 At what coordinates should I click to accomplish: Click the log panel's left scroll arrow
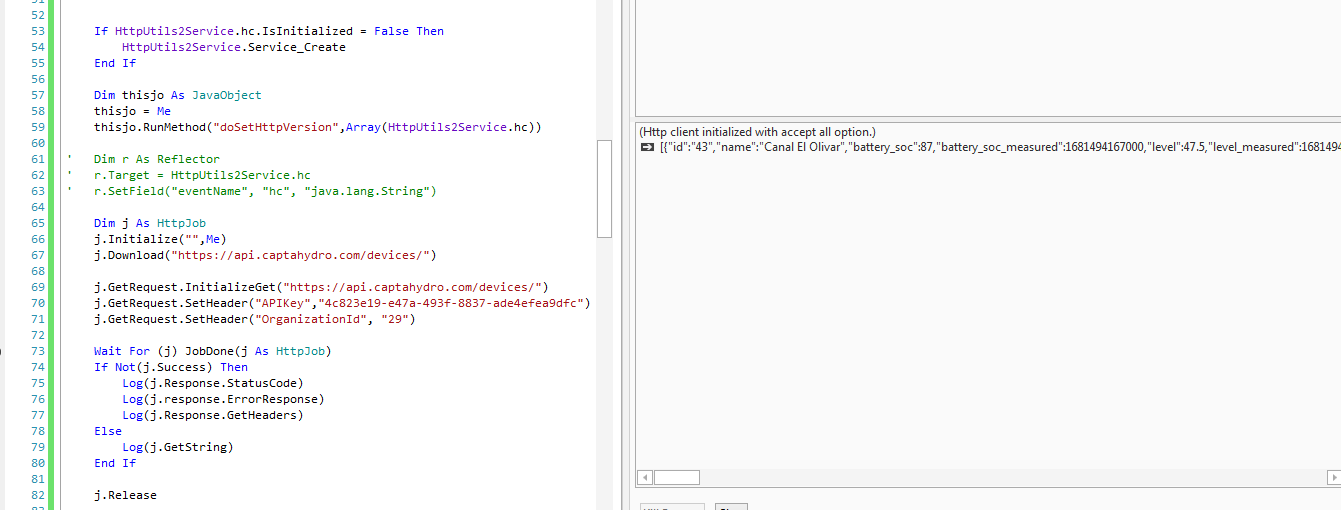click(645, 478)
